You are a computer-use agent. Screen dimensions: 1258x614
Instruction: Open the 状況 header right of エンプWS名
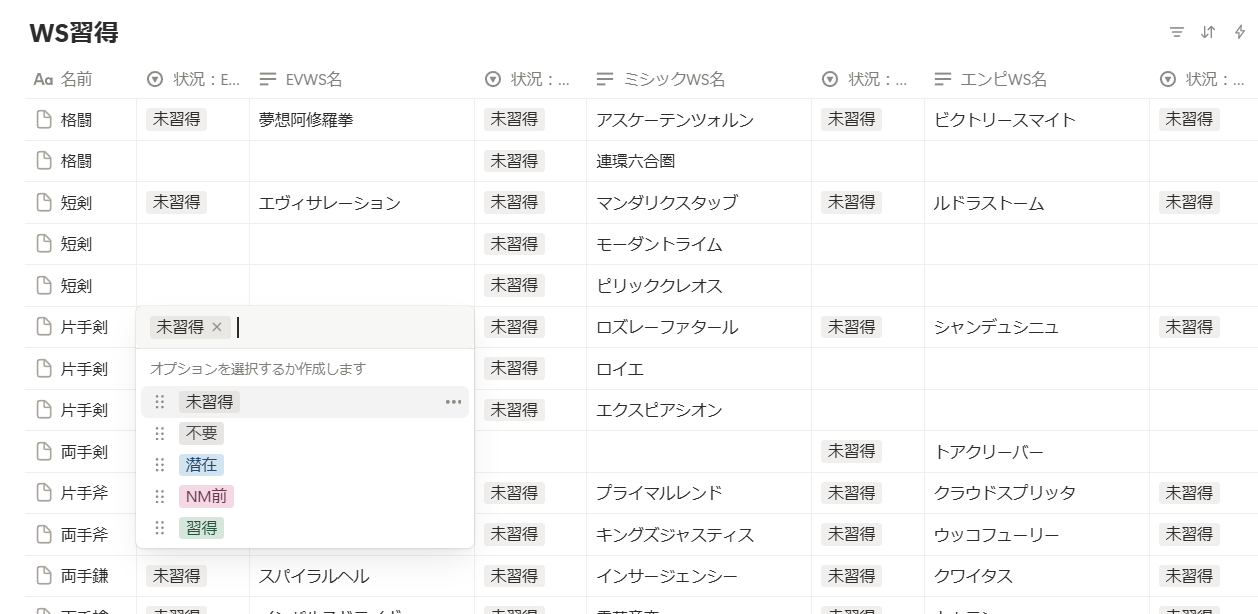click(1204, 79)
